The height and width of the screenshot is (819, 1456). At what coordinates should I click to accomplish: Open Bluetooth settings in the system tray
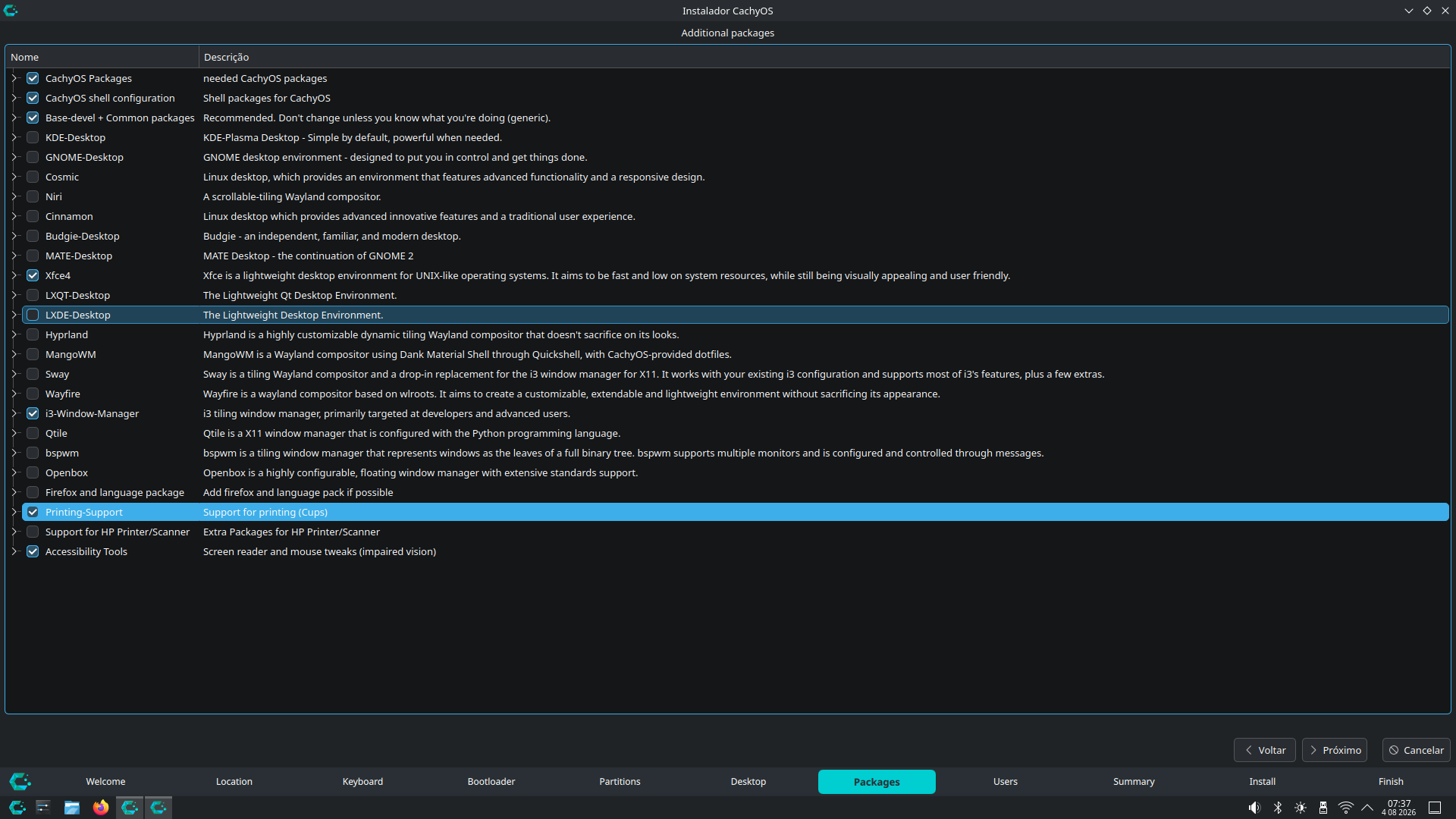pyautogui.click(x=1278, y=808)
